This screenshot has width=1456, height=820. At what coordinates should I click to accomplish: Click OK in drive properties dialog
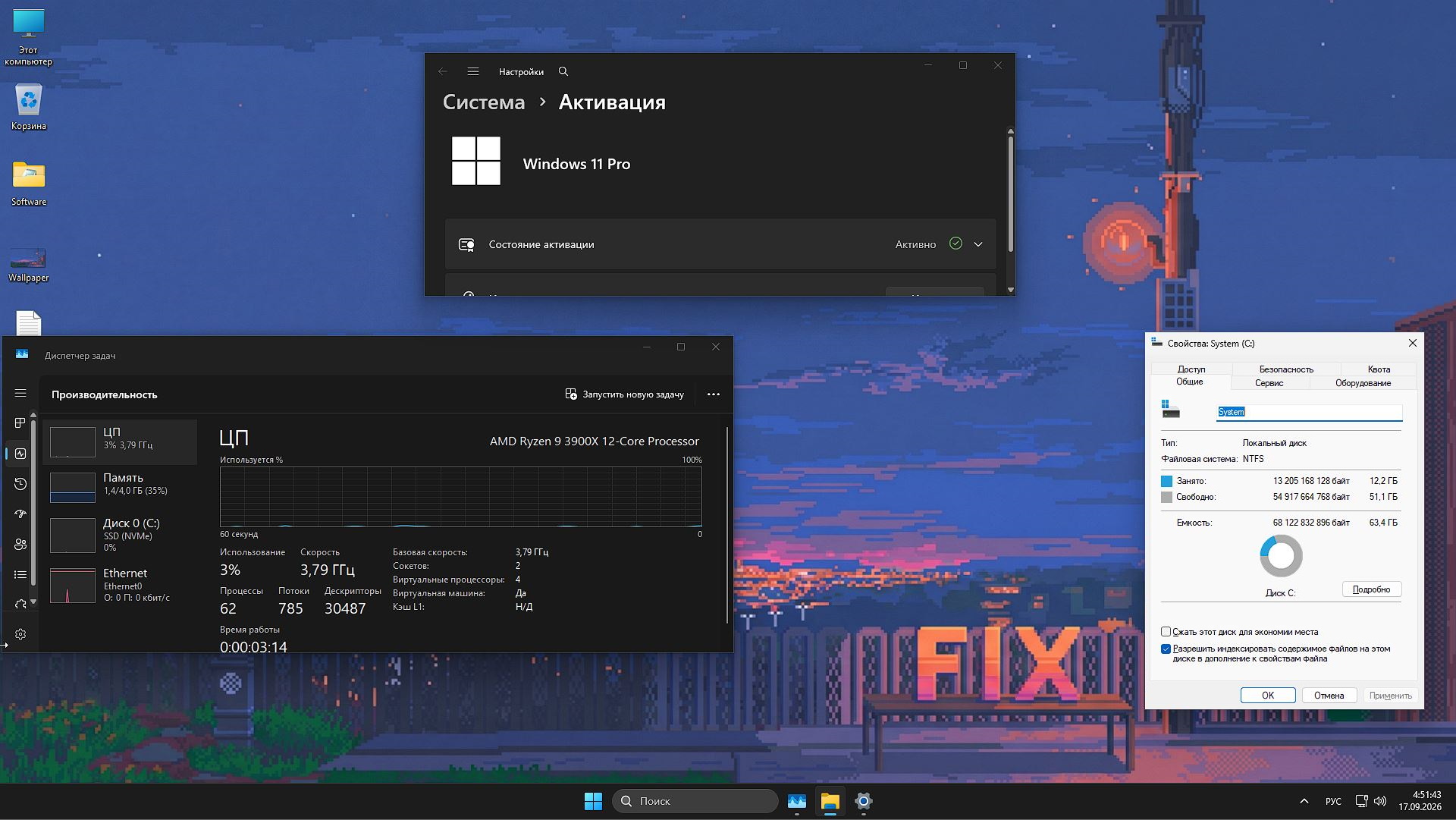1268,696
